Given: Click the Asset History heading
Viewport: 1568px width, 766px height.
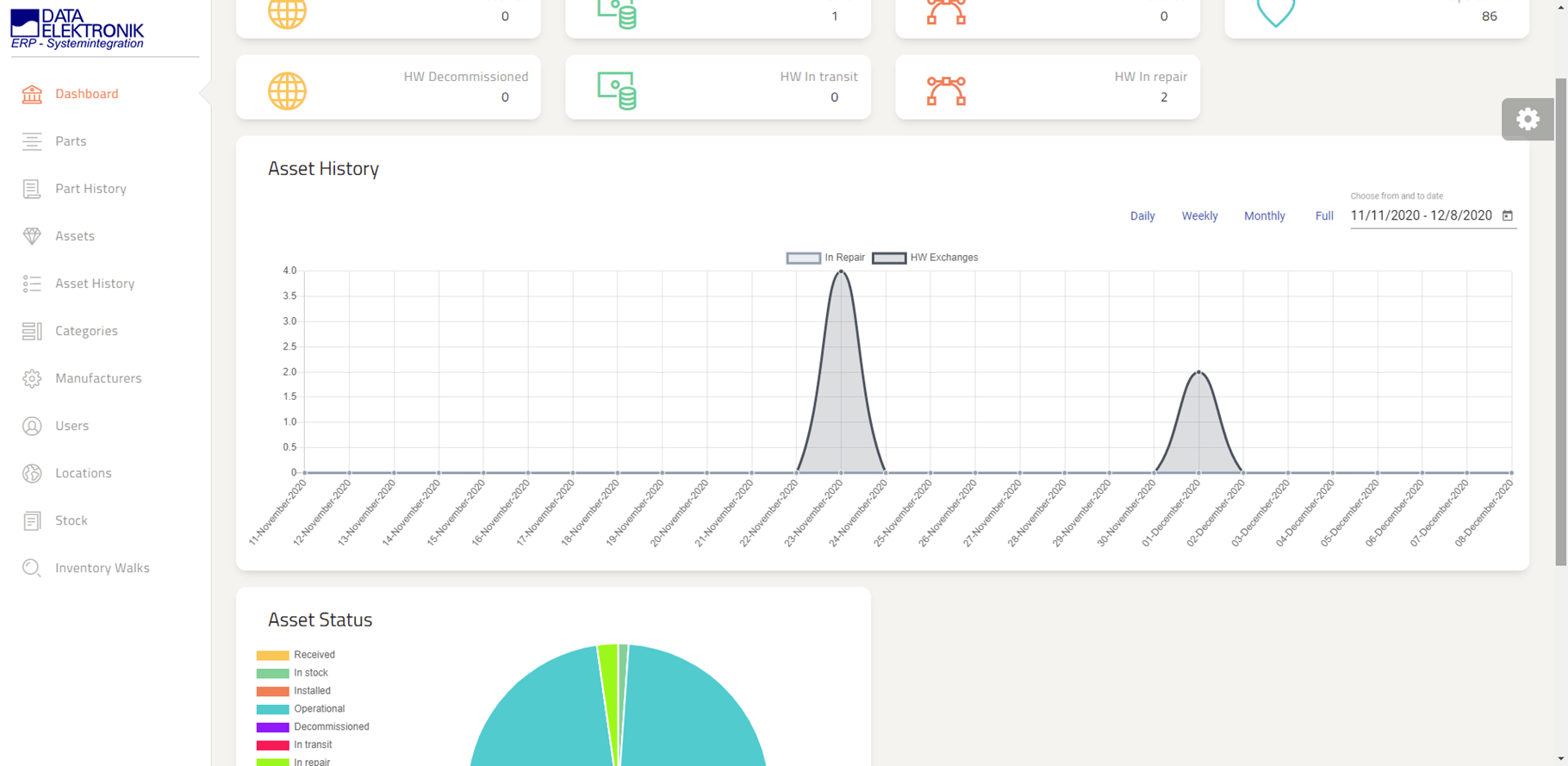Looking at the screenshot, I should (x=323, y=168).
